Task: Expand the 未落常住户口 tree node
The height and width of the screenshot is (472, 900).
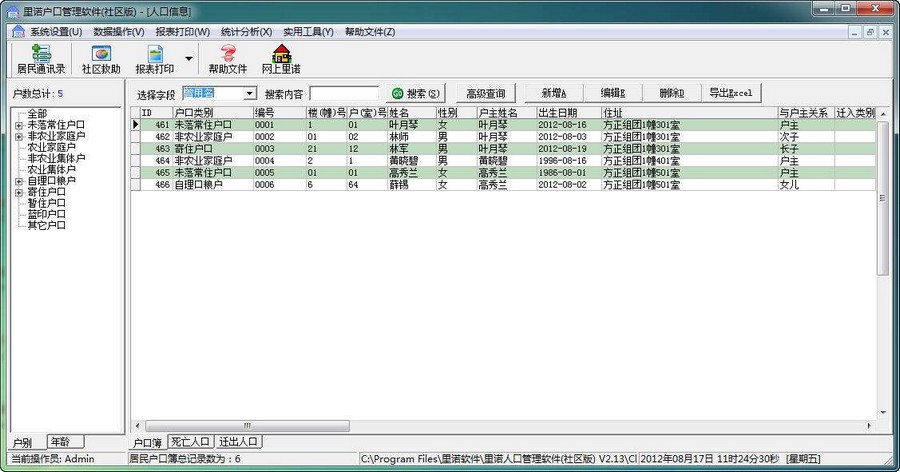Action: pyautogui.click(x=19, y=125)
